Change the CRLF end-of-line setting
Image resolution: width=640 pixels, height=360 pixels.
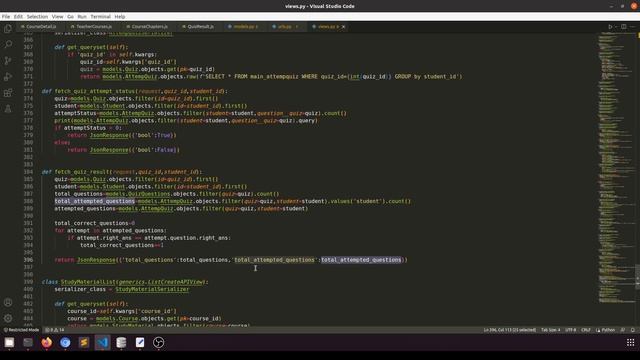point(586,330)
